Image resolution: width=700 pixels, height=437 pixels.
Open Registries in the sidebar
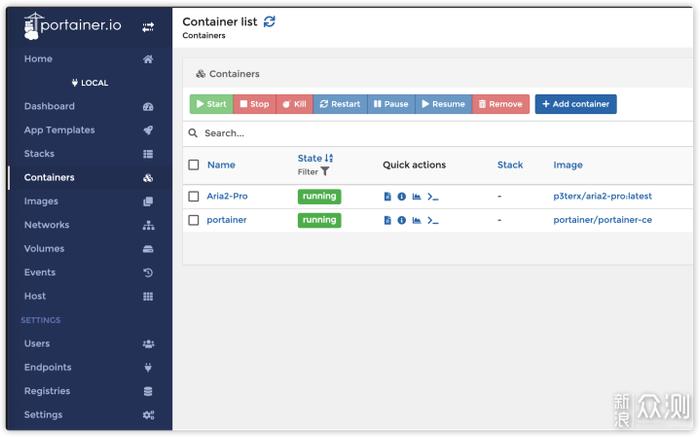coord(47,391)
